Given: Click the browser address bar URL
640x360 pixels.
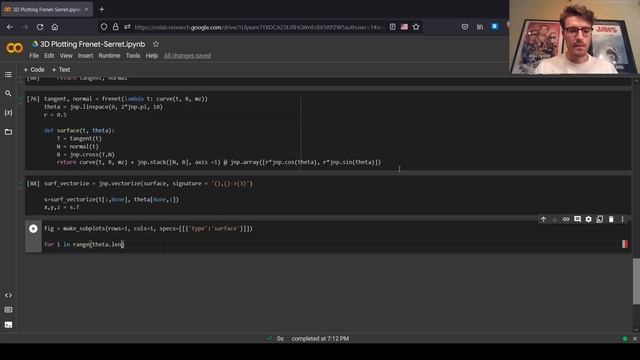Looking at the screenshot, I should tap(259, 27).
